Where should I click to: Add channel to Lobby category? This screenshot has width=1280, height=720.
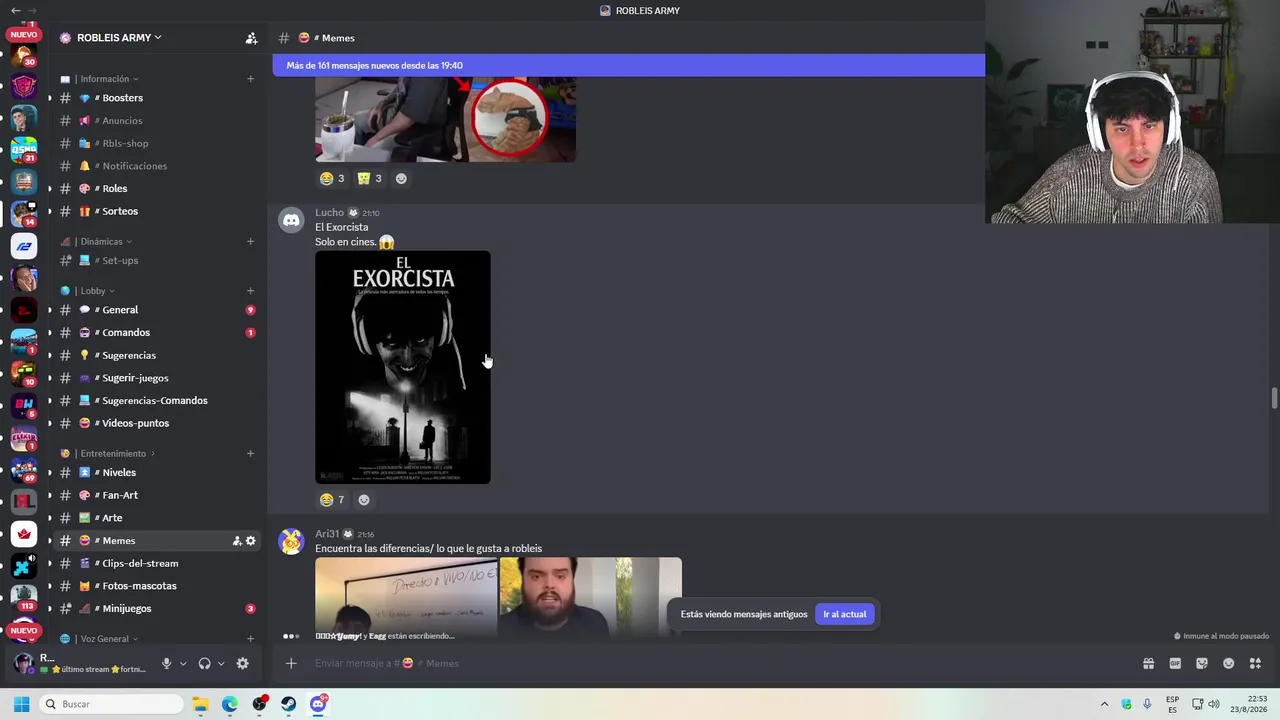coord(250,291)
